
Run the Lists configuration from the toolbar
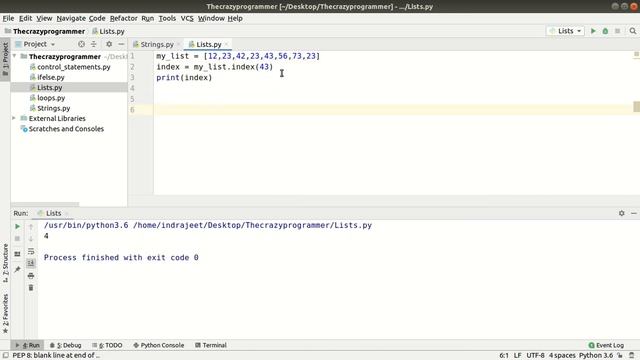tap(593, 31)
